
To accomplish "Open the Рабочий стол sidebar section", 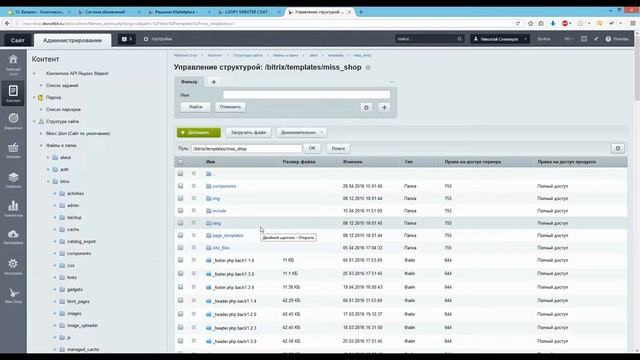I will pyautogui.click(x=13, y=64).
